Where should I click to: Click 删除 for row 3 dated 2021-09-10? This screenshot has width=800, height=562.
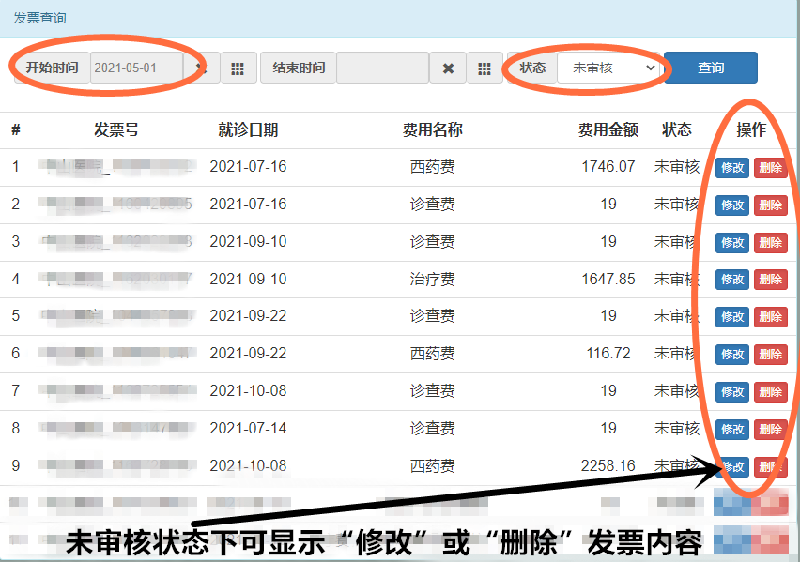[770, 242]
